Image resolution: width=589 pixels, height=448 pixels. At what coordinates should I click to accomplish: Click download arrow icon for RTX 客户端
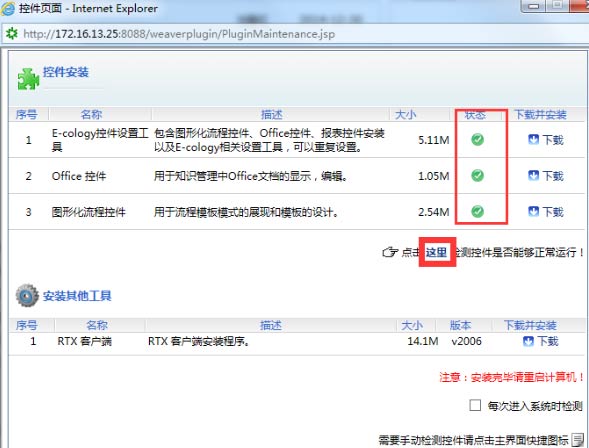[x=528, y=341]
